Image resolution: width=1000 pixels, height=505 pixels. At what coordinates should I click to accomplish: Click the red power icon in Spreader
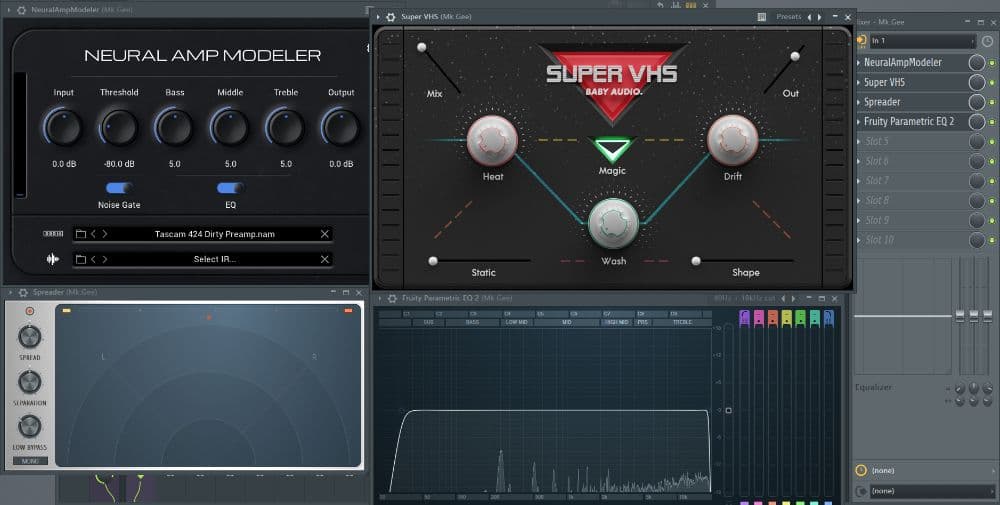[29, 311]
